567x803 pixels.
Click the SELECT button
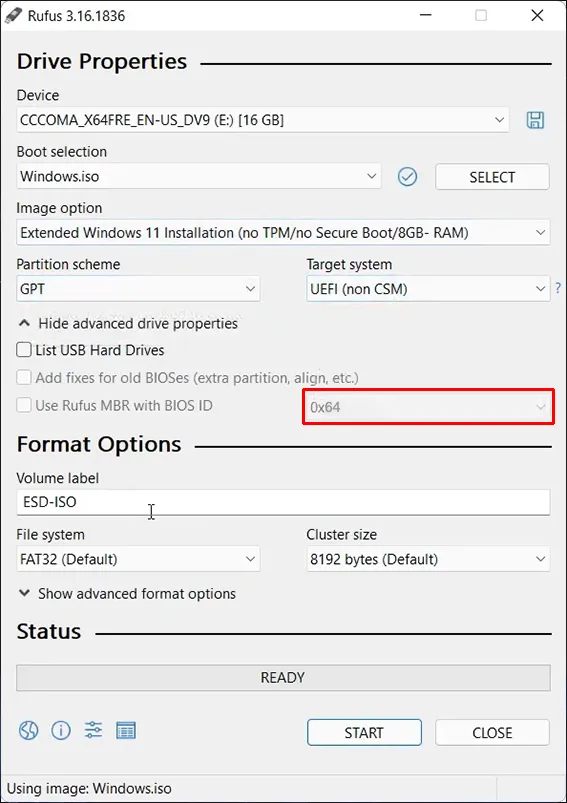coord(492,177)
